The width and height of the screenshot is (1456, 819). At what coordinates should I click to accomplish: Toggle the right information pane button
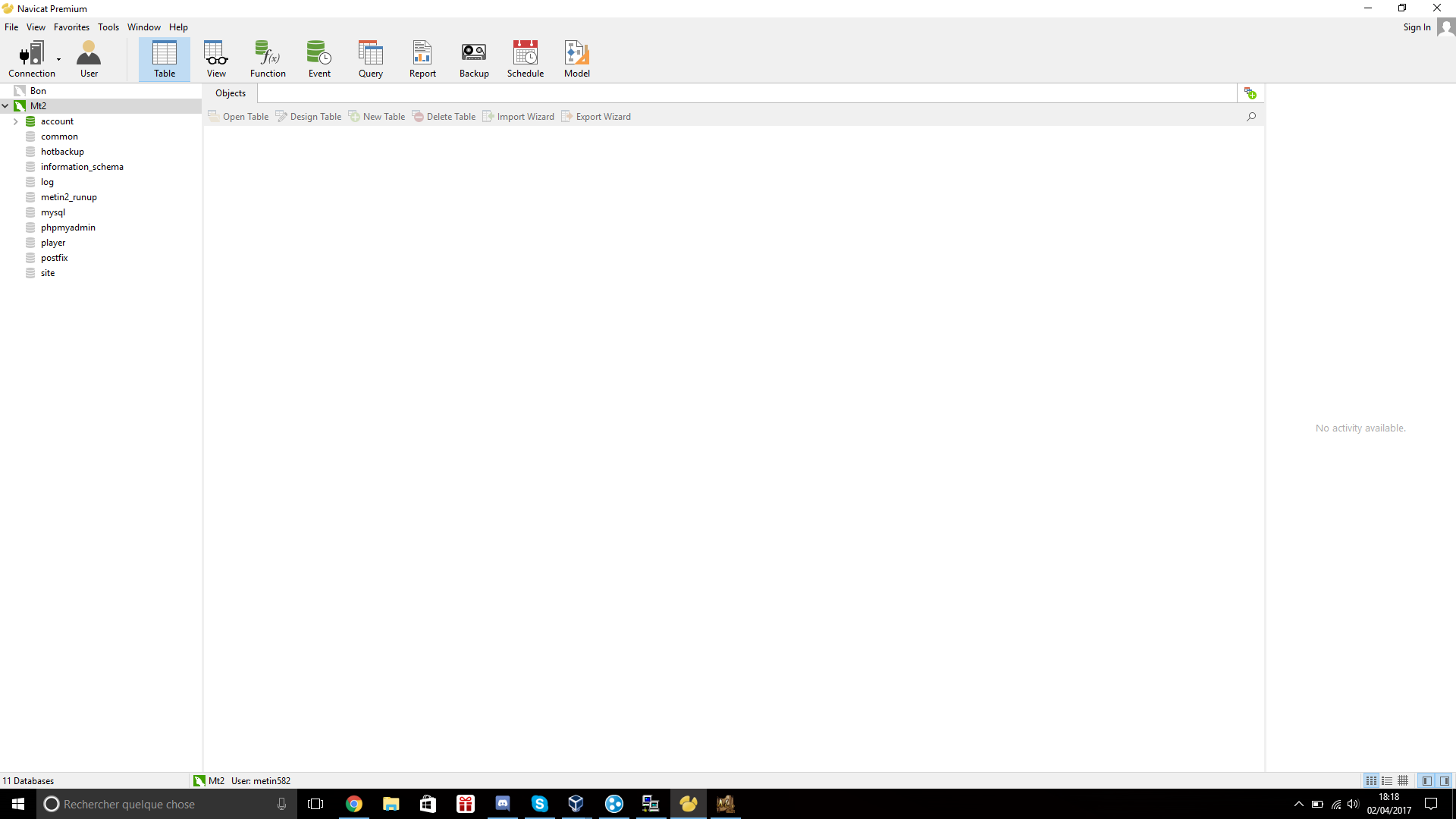click(x=1445, y=781)
